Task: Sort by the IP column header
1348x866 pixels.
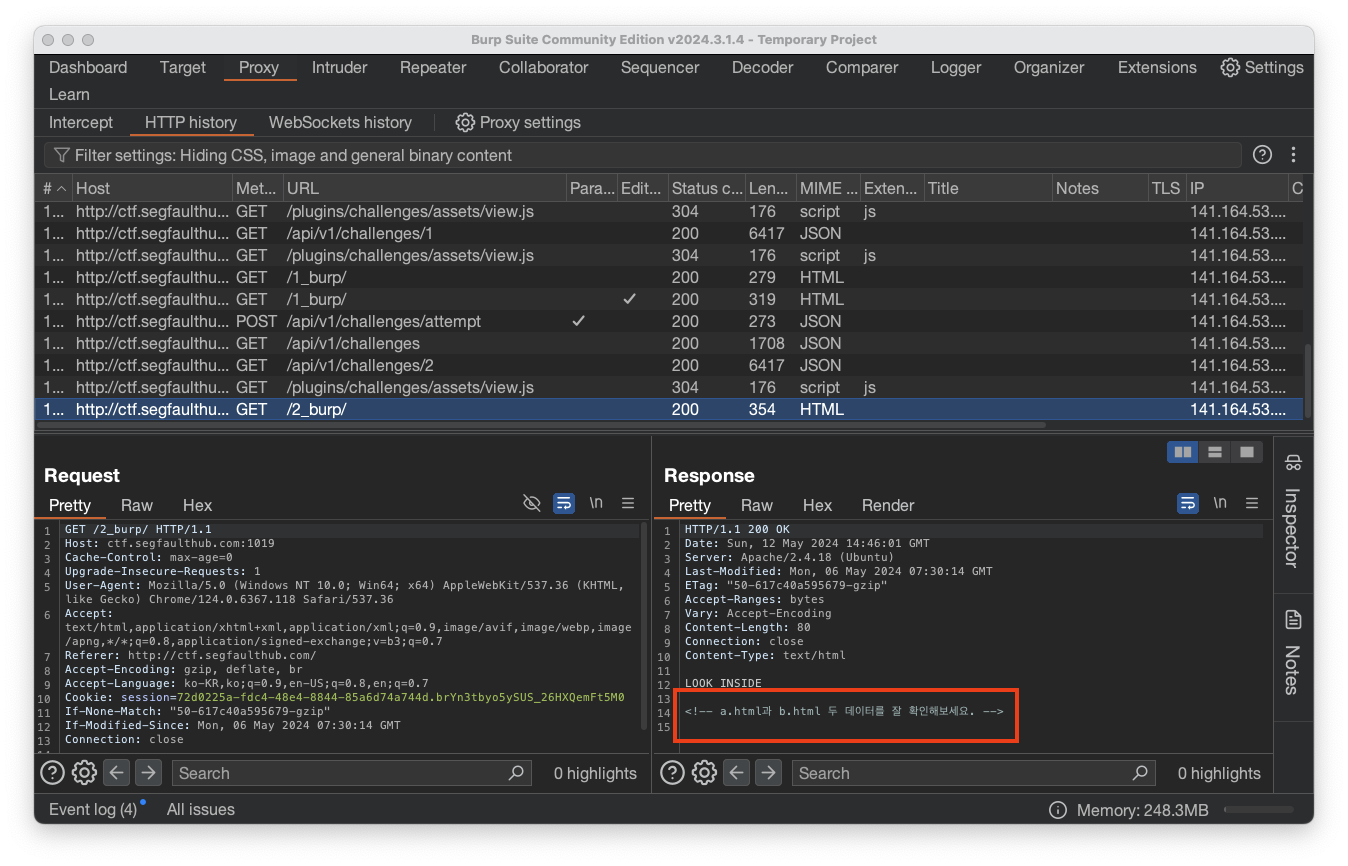Action: coord(1237,188)
